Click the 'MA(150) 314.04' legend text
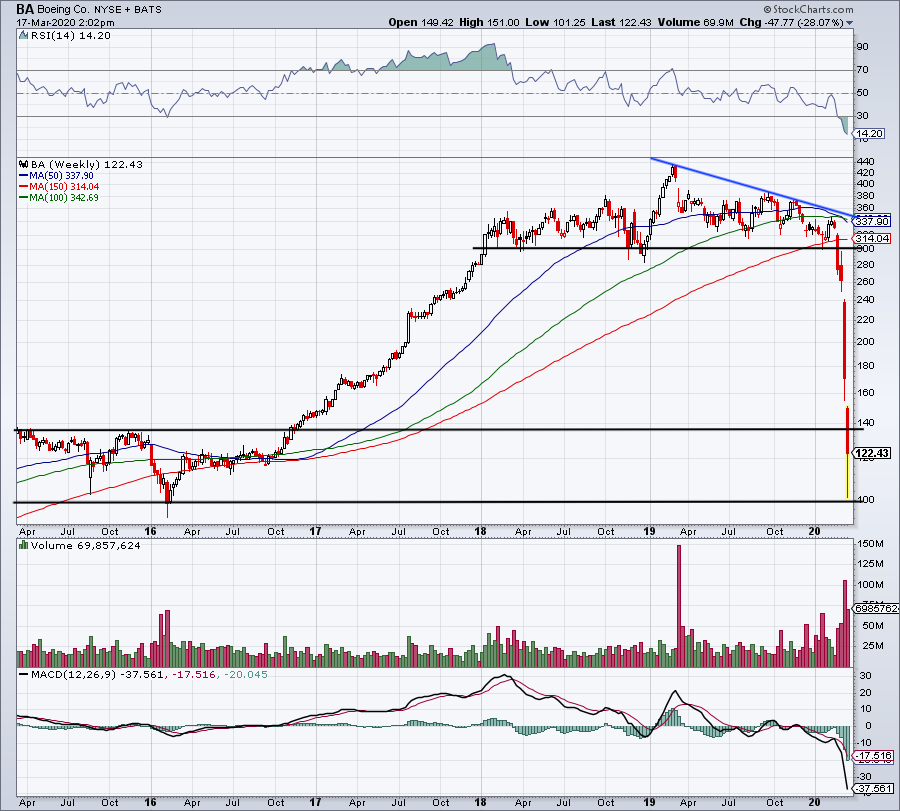The image size is (900, 811). tap(64, 187)
